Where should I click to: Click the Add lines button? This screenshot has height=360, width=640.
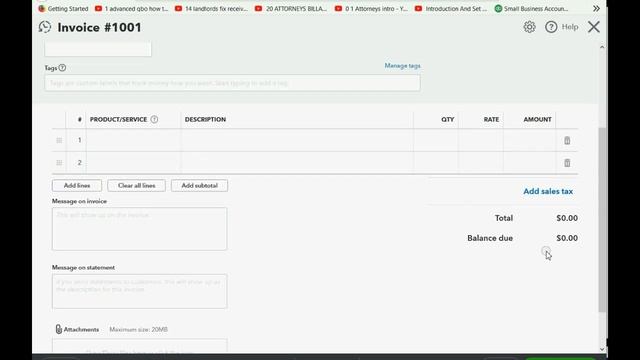(77, 185)
